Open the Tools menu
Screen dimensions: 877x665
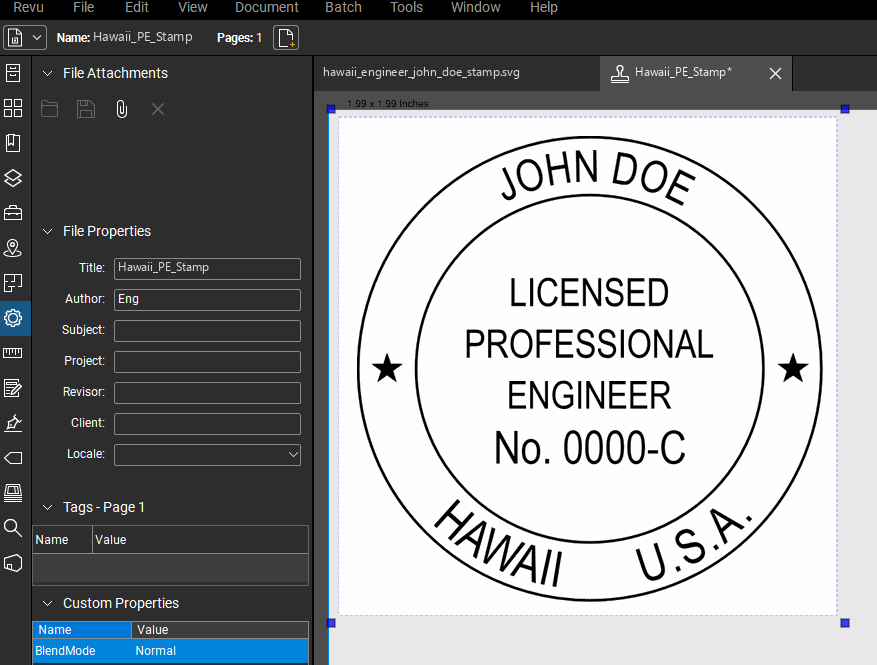point(406,8)
